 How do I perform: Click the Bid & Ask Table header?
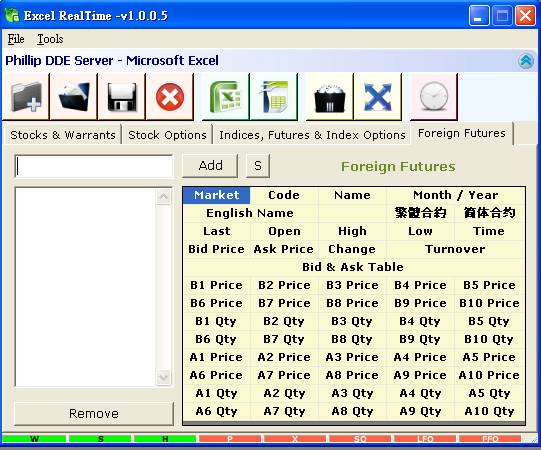353,267
